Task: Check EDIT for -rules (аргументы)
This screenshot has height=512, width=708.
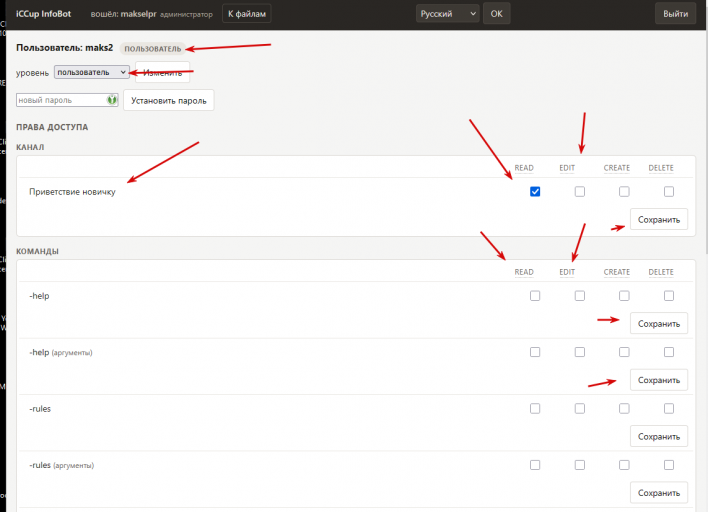Action: click(580, 465)
